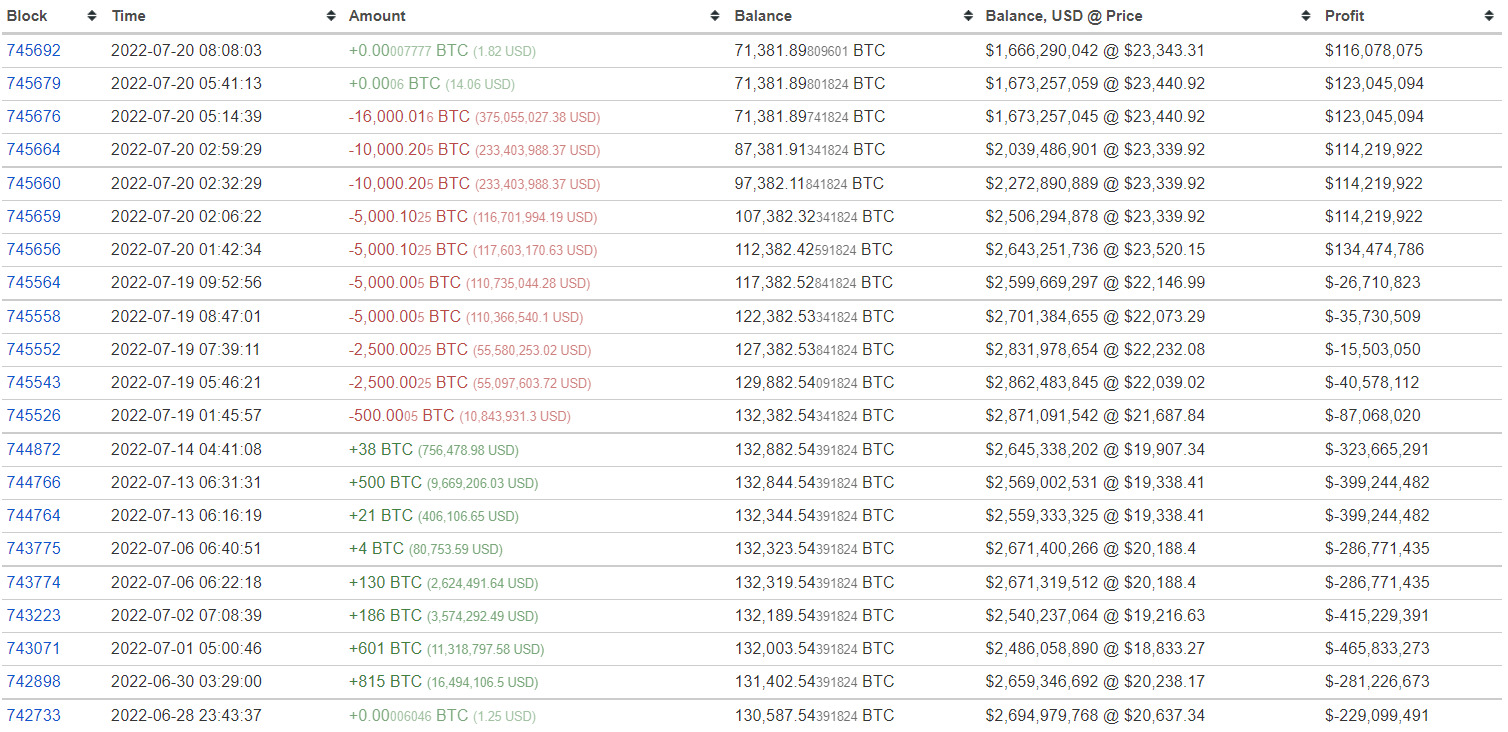Open block 743775 link

click(33, 549)
